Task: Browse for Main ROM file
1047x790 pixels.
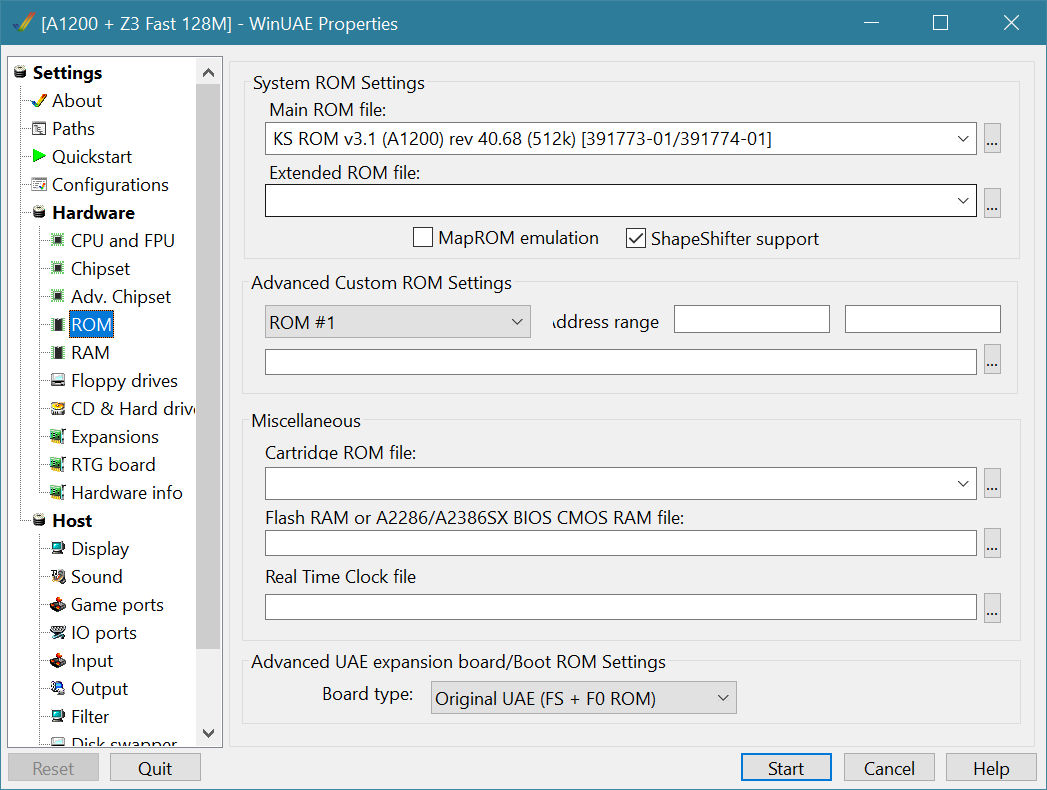Action: (x=992, y=139)
